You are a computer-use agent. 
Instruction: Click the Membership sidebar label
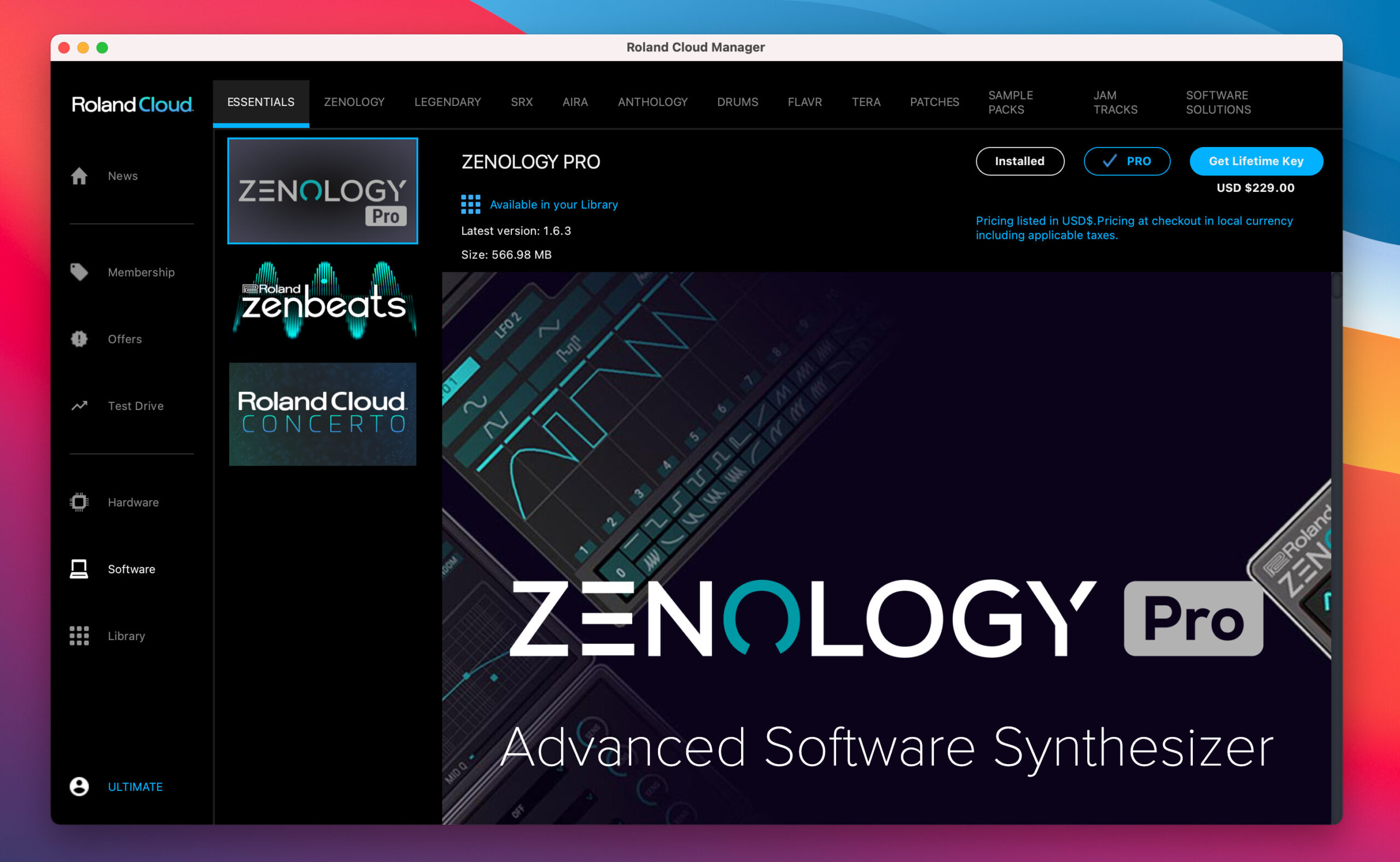click(142, 273)
